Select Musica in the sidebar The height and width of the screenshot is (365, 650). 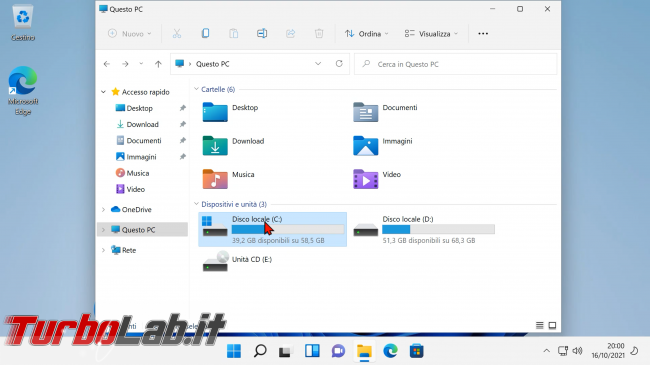click(137, 173)
